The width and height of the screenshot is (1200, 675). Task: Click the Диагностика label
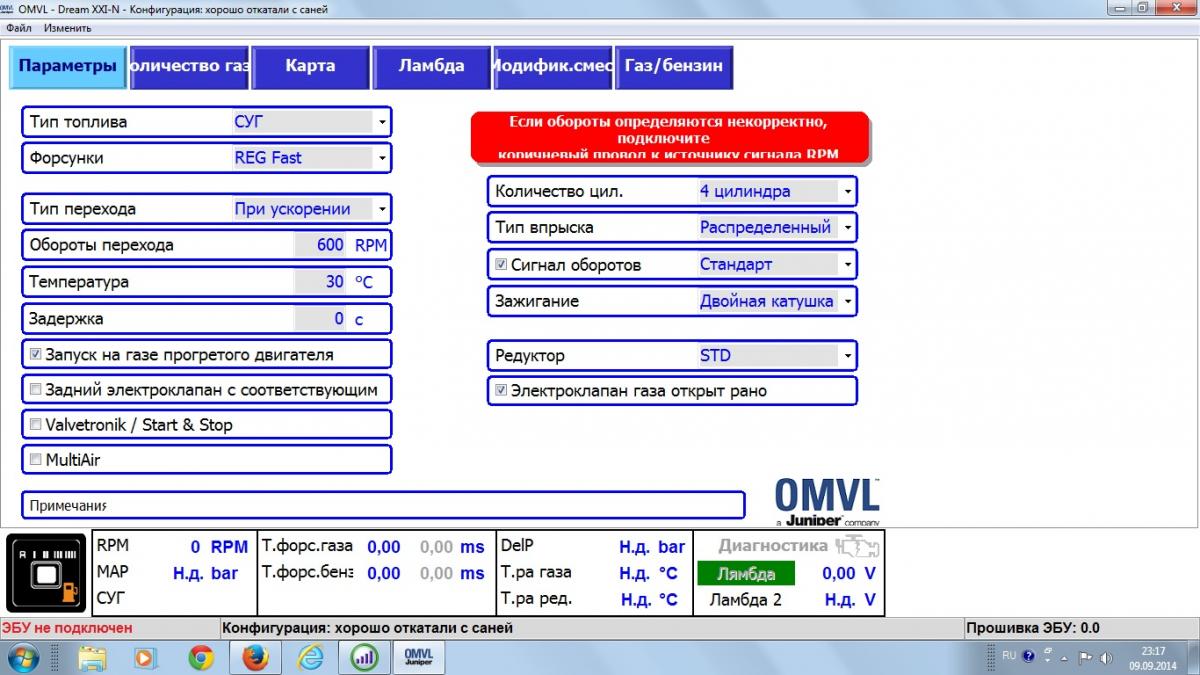pyautogui.click(x=772, y=546)
